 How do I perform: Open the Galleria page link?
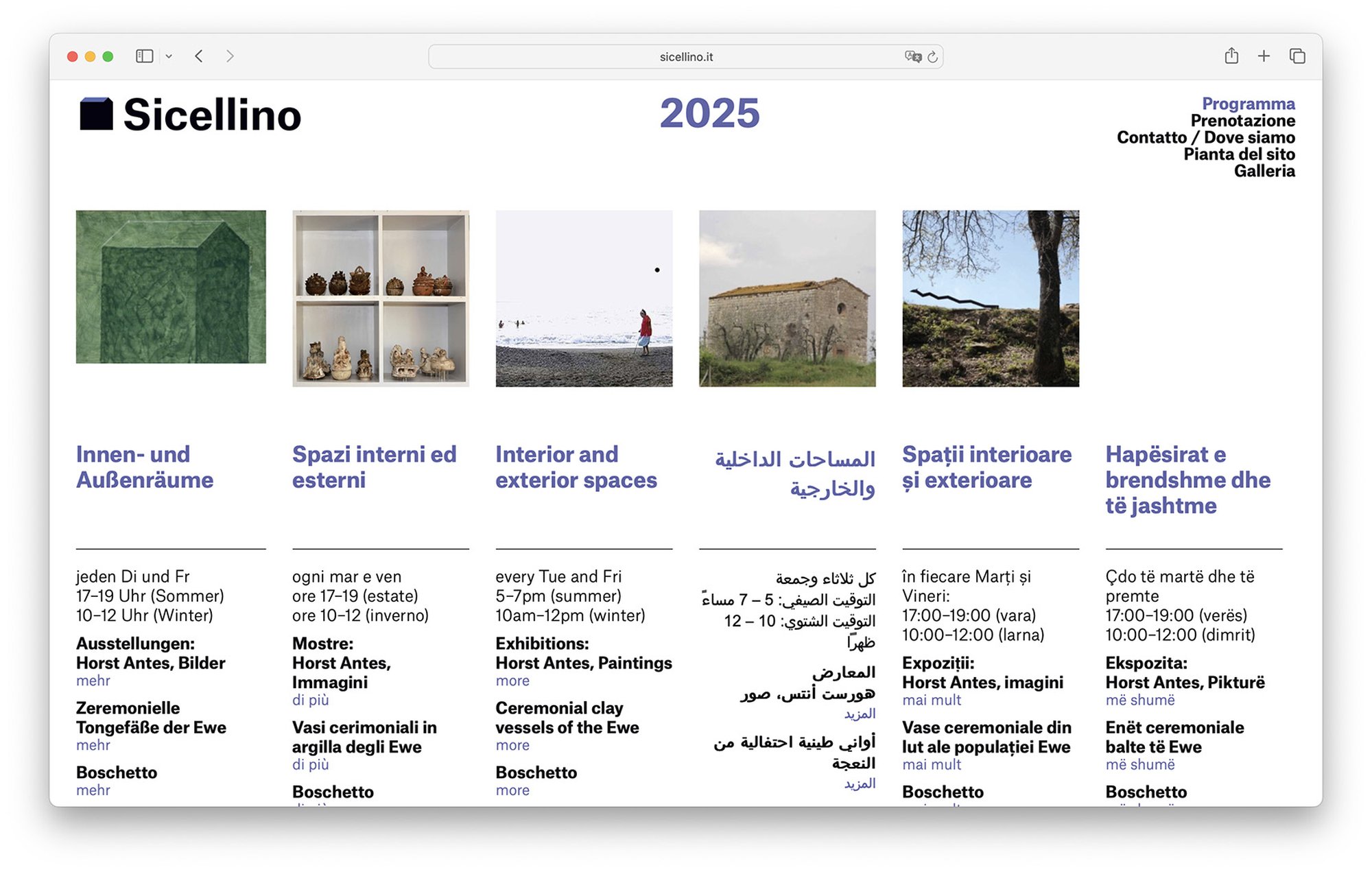pyautogui.click(x=1264, y=171)
